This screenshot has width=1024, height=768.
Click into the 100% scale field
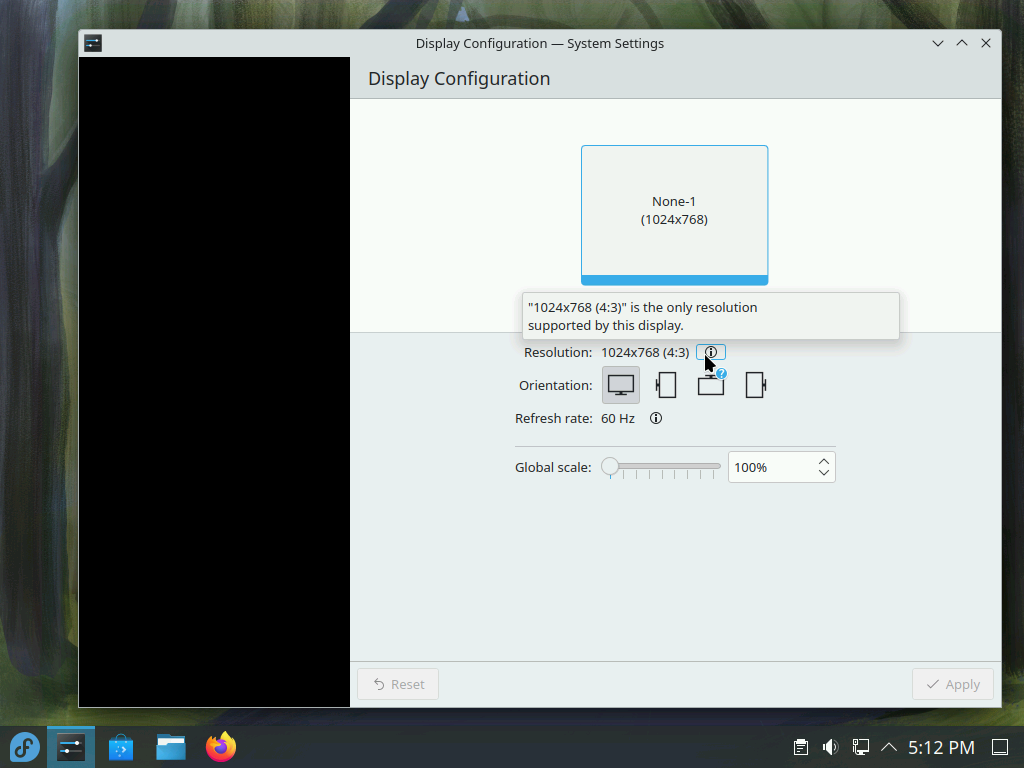coord(771,468)
